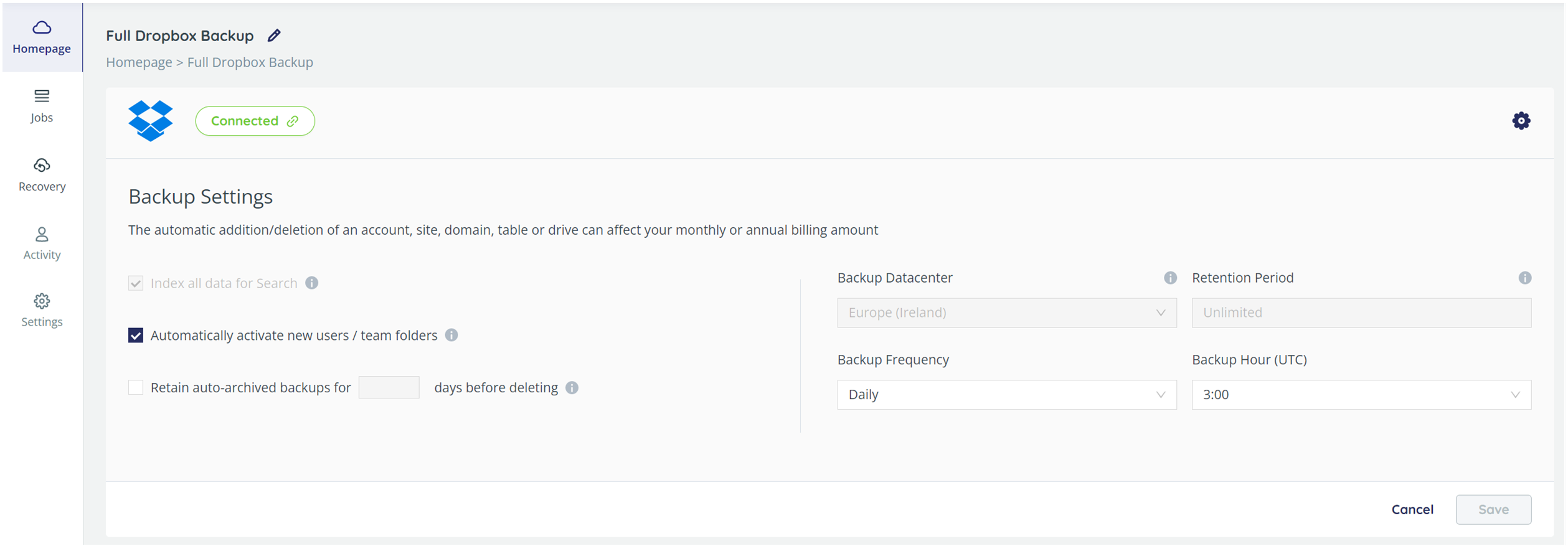Show info icon for Backup Datacenter
Screen dimensions: 1568x546
click(x=1171, y=278)
